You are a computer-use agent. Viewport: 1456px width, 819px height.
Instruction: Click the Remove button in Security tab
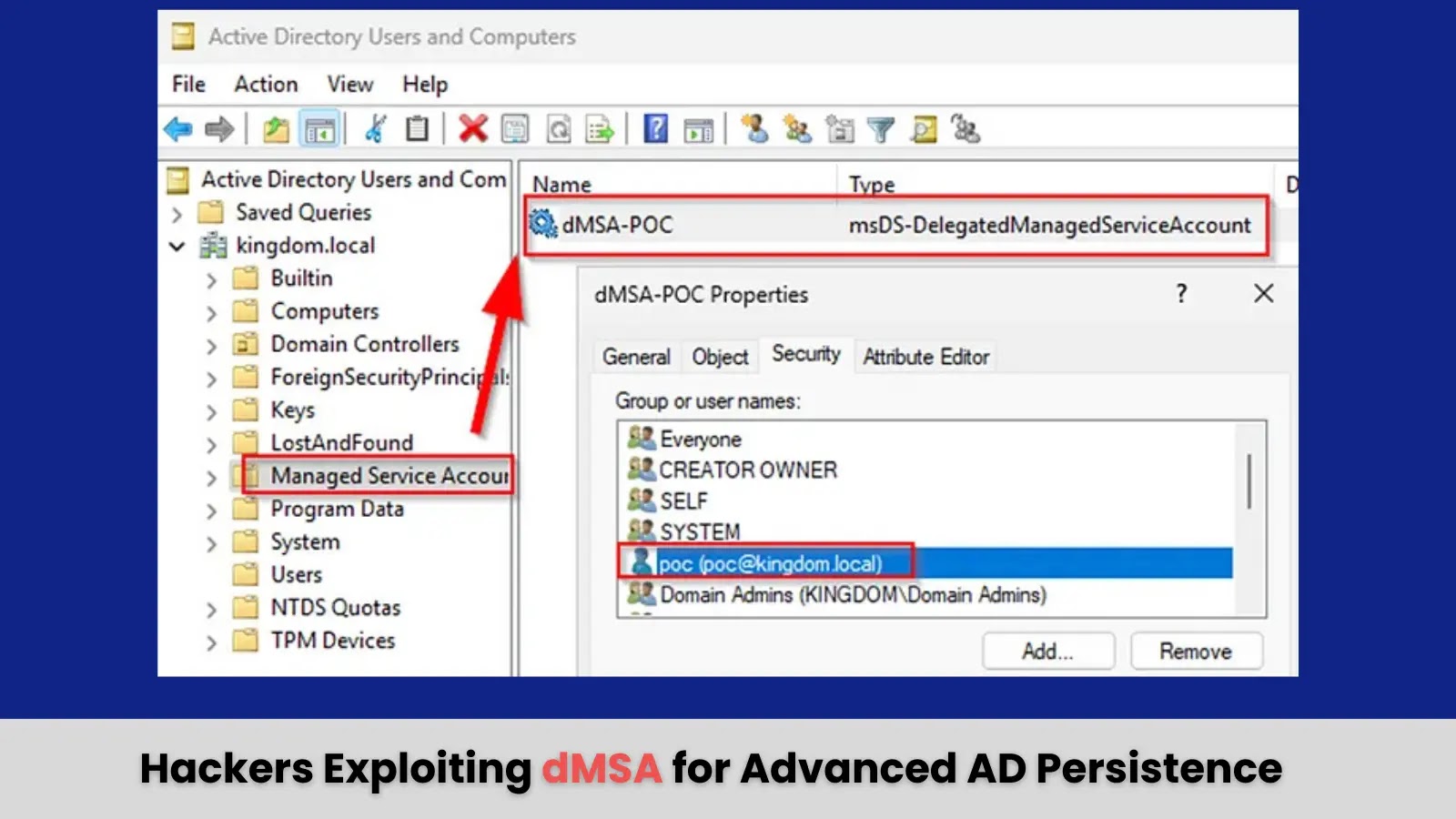coord(1196,651)
